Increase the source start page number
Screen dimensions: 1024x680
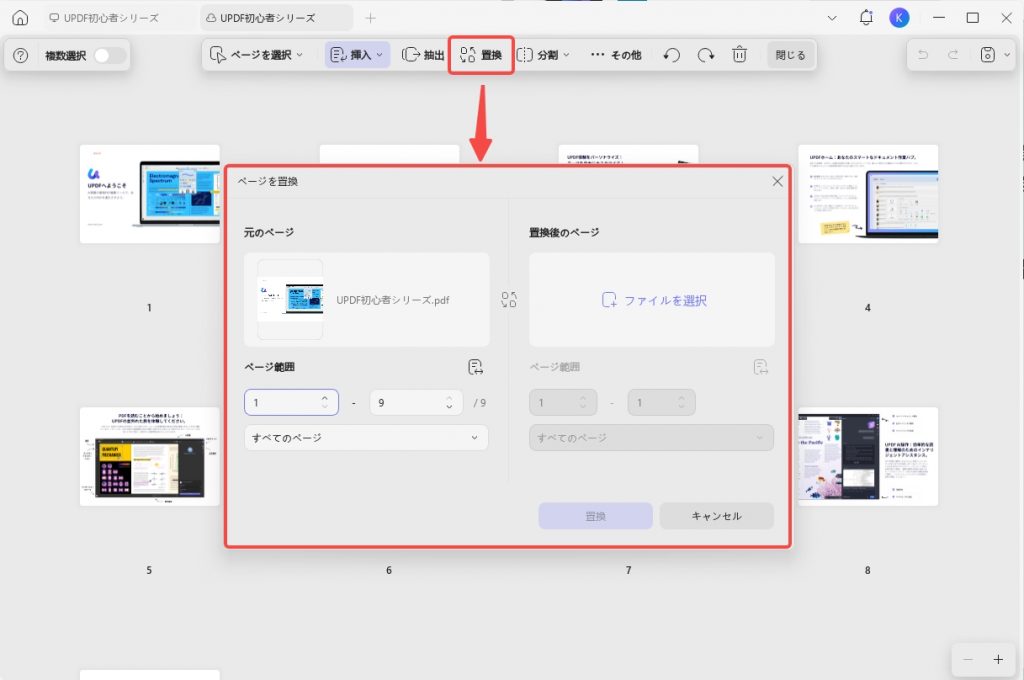coord(325,397)
